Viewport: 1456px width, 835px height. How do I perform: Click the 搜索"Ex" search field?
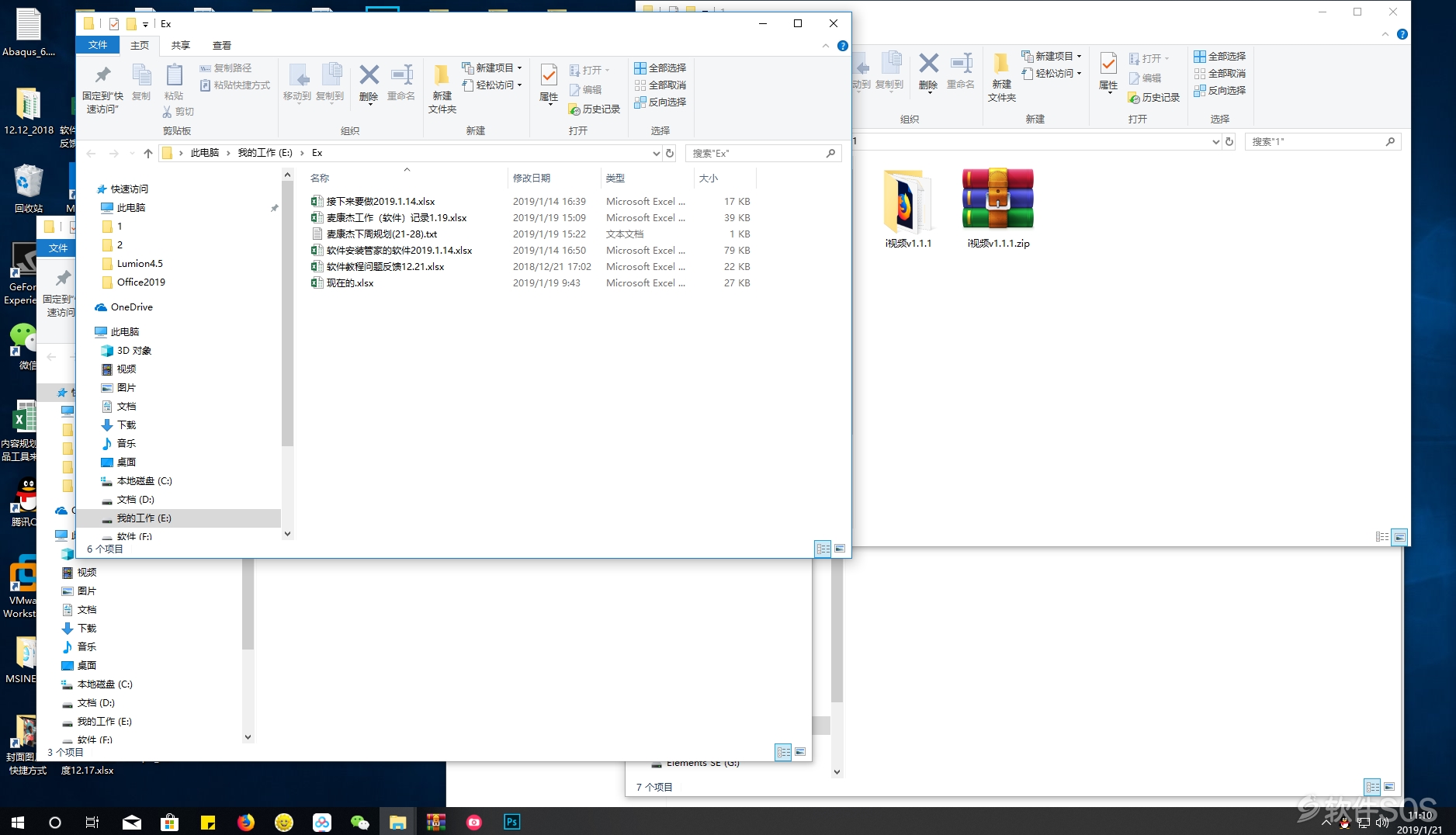tap(764, 154)
